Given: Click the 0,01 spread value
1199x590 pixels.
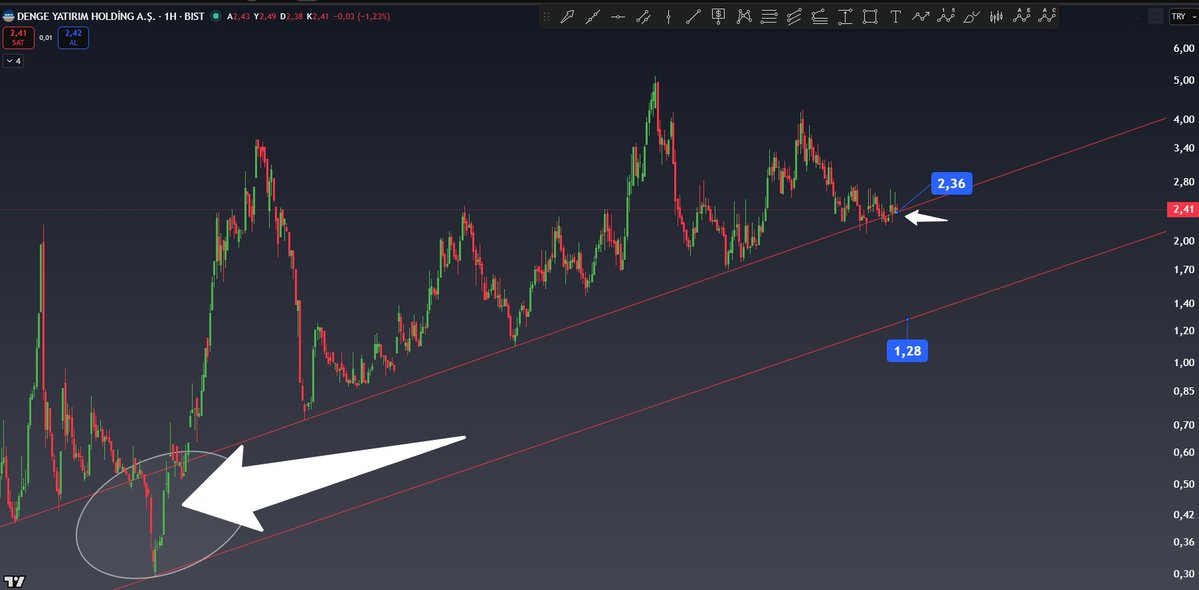Looking at the screenshot, I should click(45, 37).
